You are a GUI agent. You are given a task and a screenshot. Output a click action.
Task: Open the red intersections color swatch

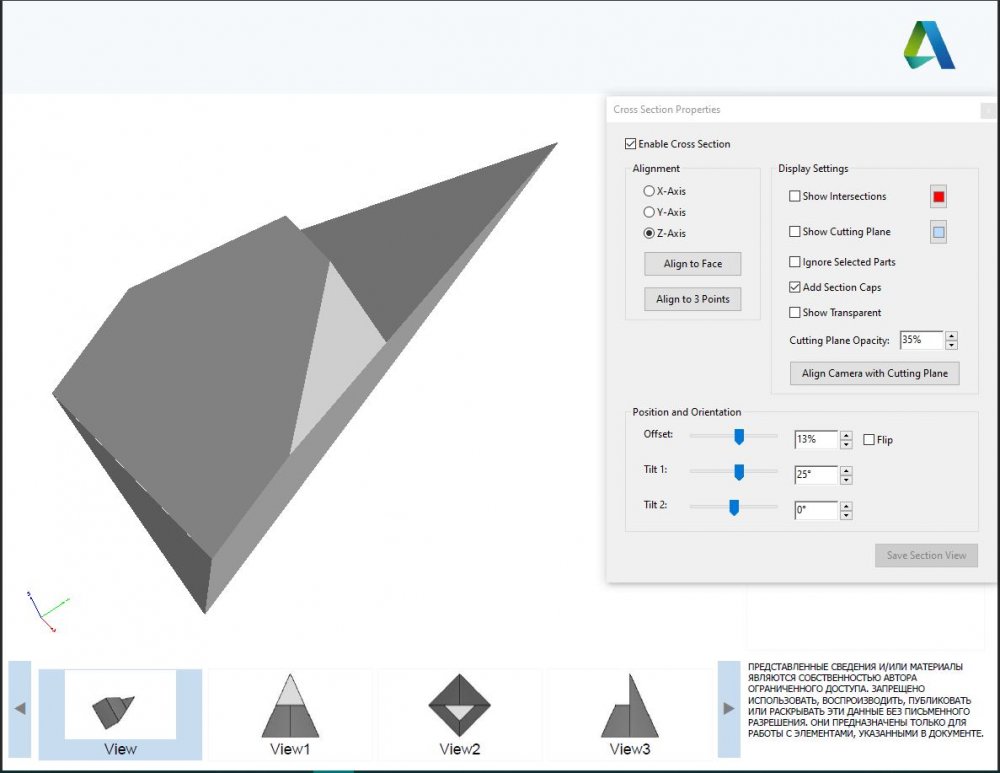938,197
